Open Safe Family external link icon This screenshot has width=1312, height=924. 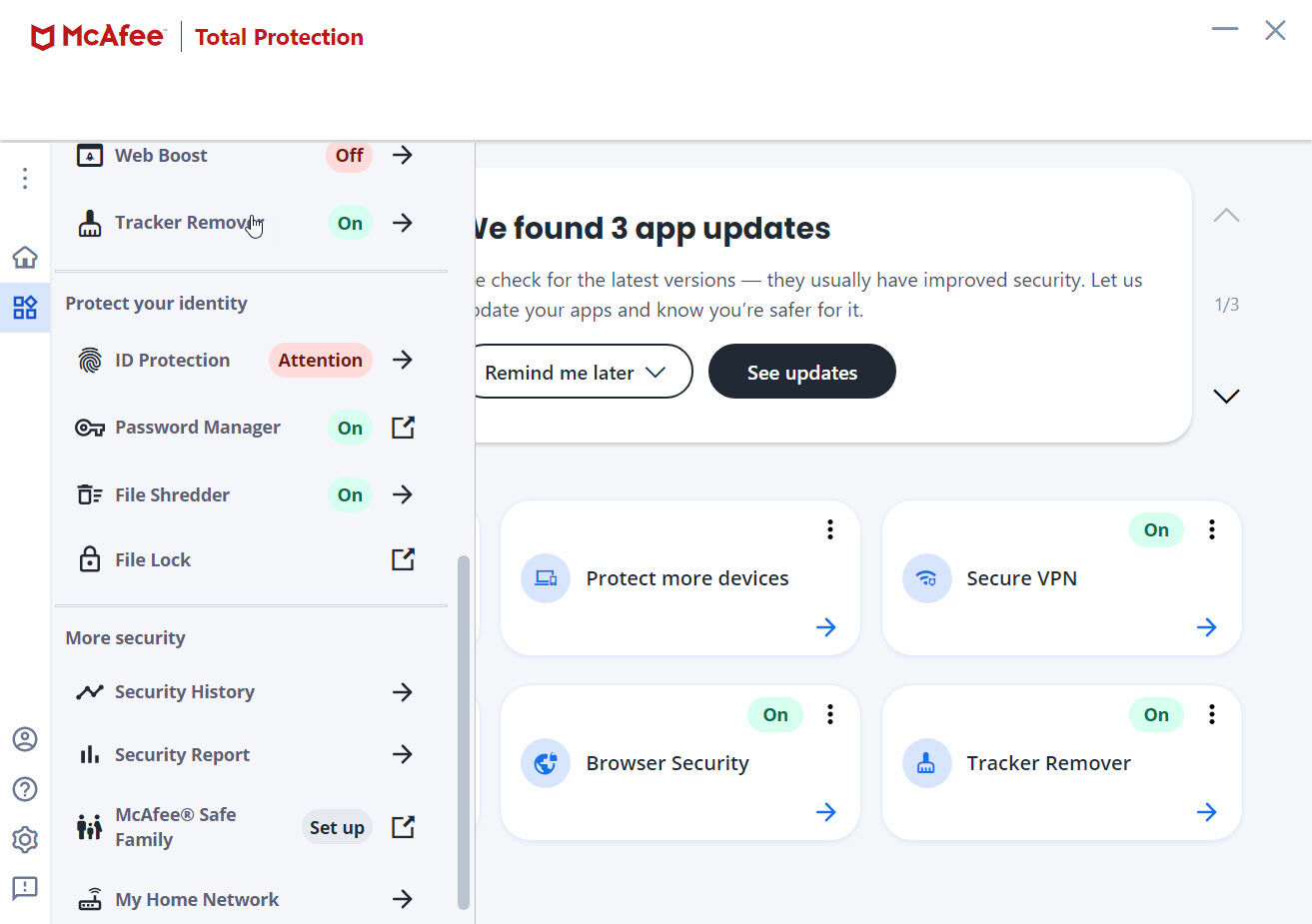[403, 827]
